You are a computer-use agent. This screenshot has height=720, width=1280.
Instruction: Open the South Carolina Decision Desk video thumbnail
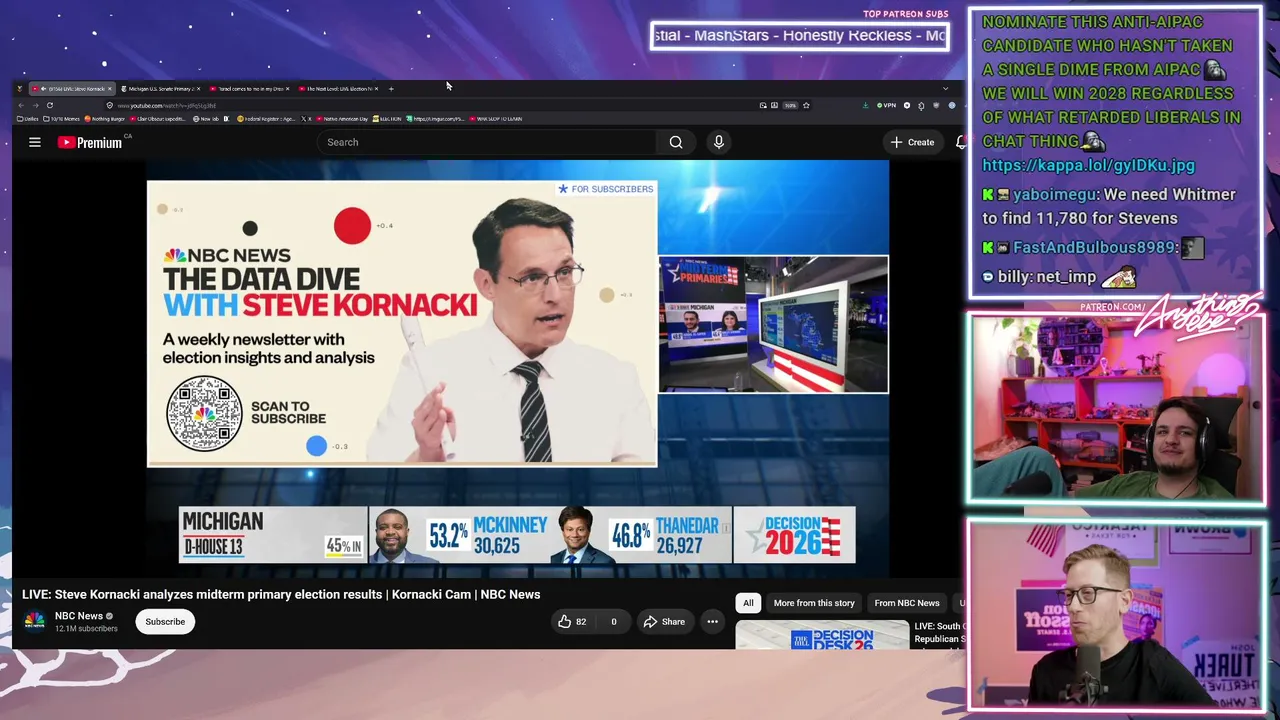(822, 635)
